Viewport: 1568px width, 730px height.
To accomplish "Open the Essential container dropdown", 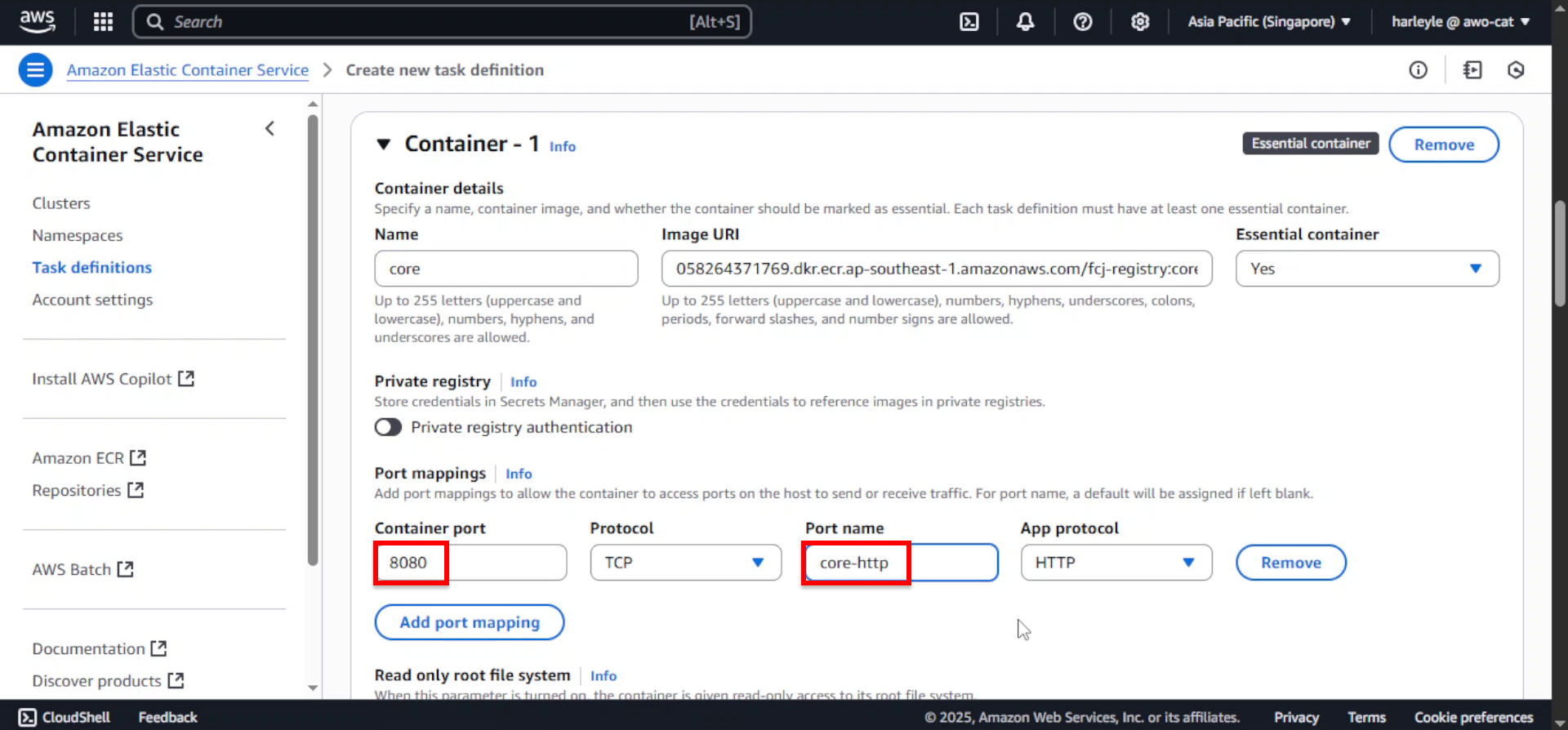I will pyautogui.click(x=1367, y=269).
